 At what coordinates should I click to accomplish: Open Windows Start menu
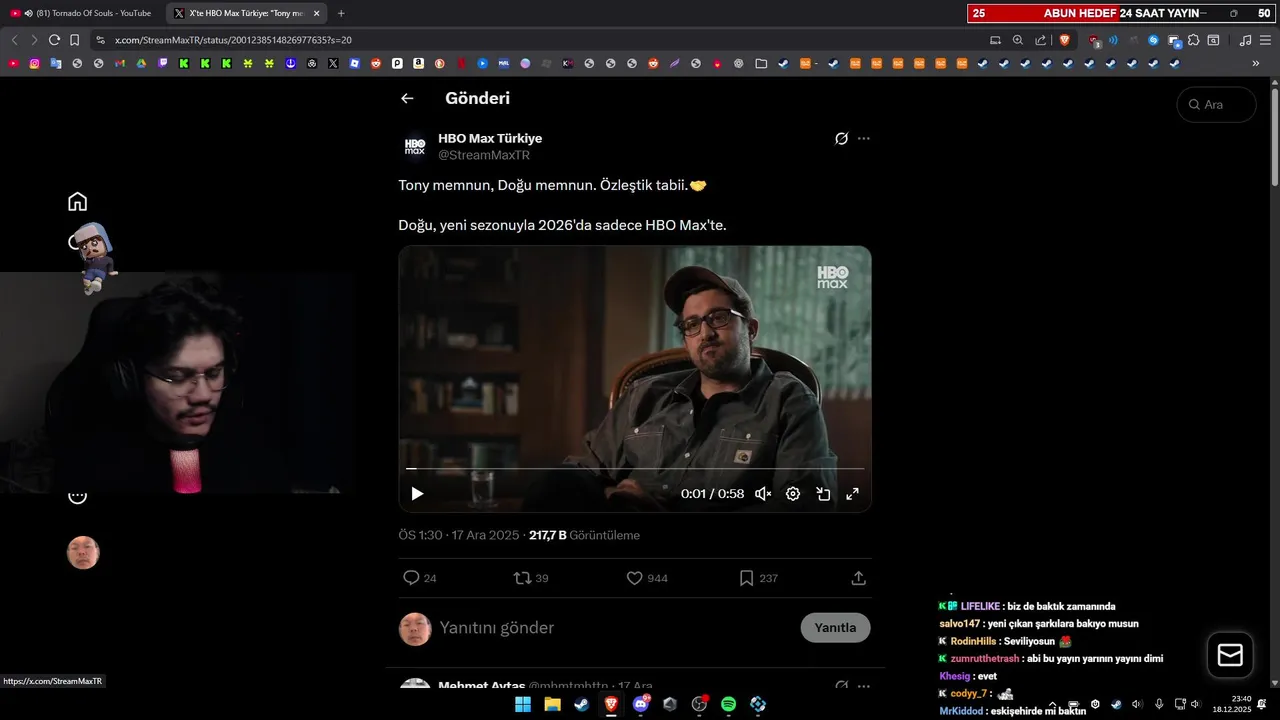point(523,704)
